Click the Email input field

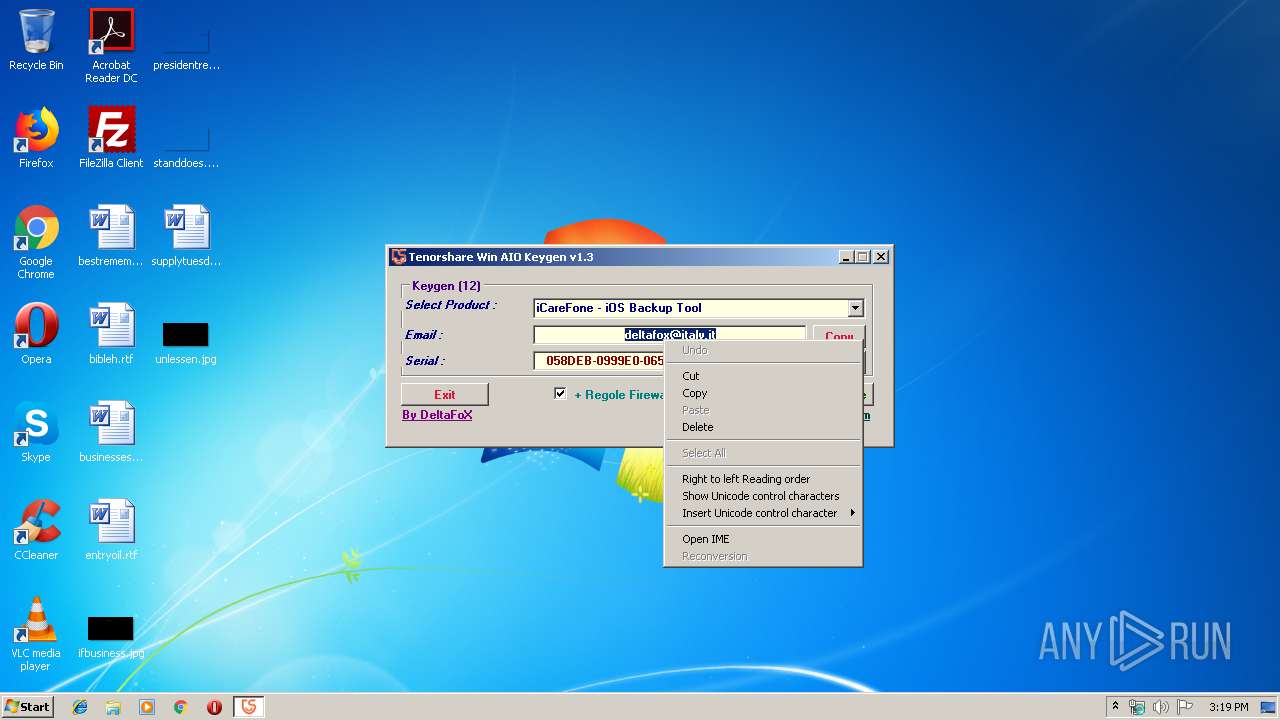(669, 335)
